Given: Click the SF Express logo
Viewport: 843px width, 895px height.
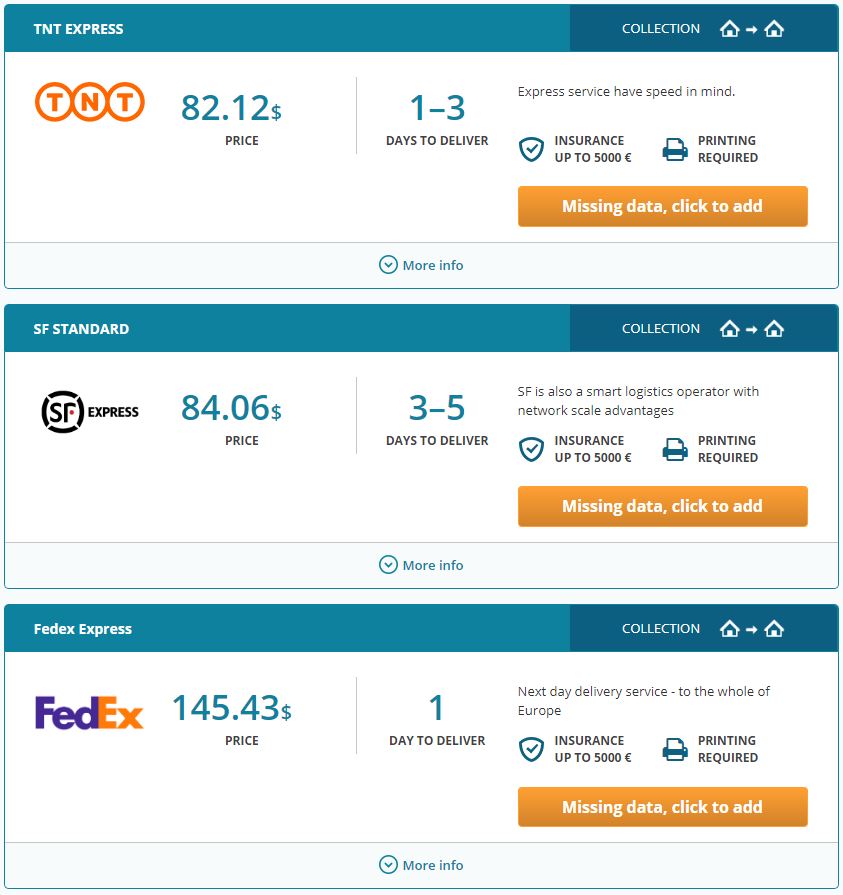Looking at the screenshot, I should pos(90,412).
